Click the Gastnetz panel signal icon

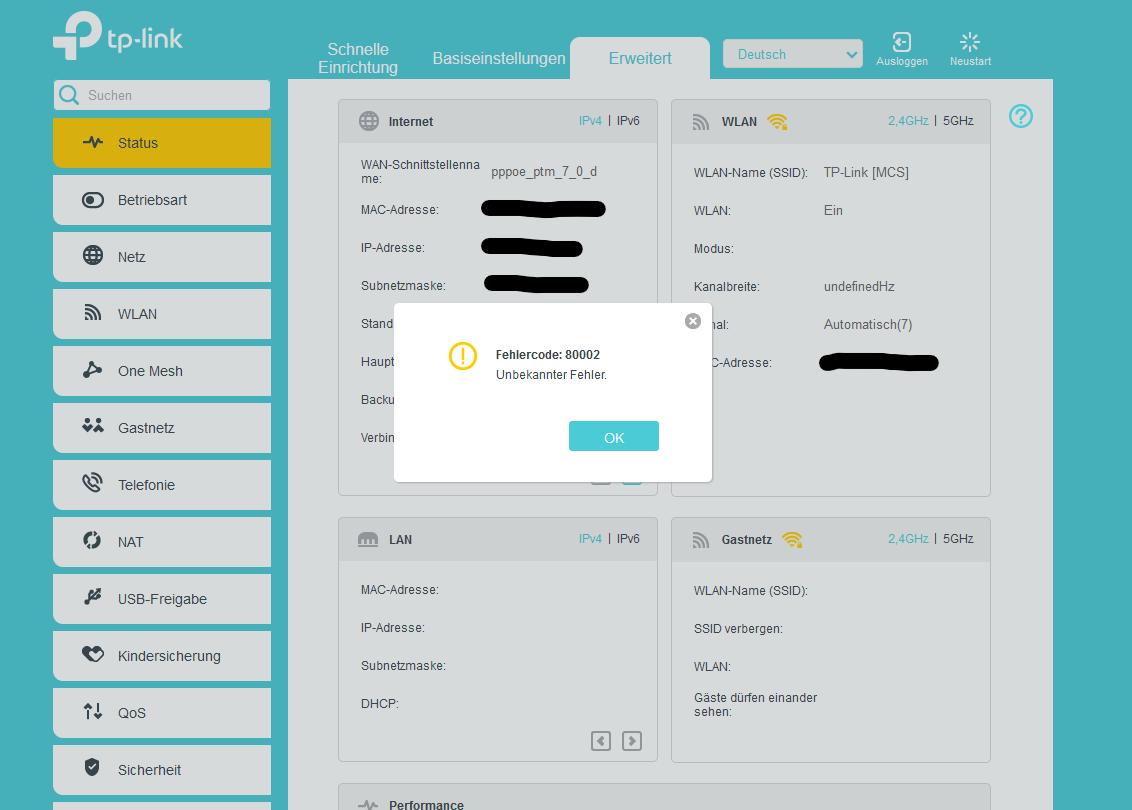(701, 540)
